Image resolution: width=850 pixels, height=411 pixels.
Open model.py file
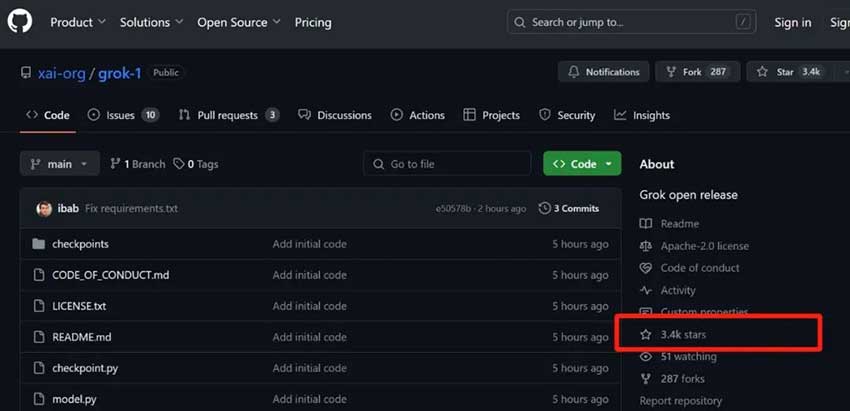(x=74, y=400)
